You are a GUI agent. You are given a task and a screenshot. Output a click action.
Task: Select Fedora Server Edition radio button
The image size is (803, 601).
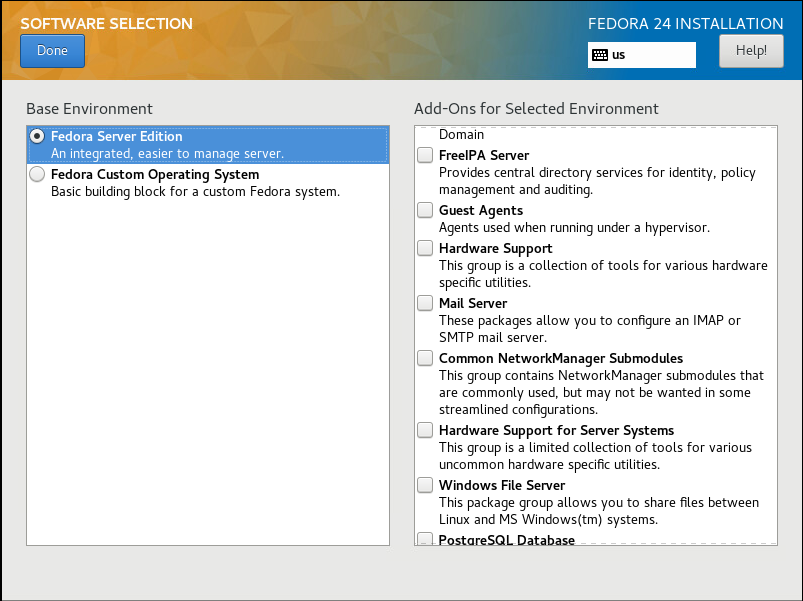(x=37, y=137)
